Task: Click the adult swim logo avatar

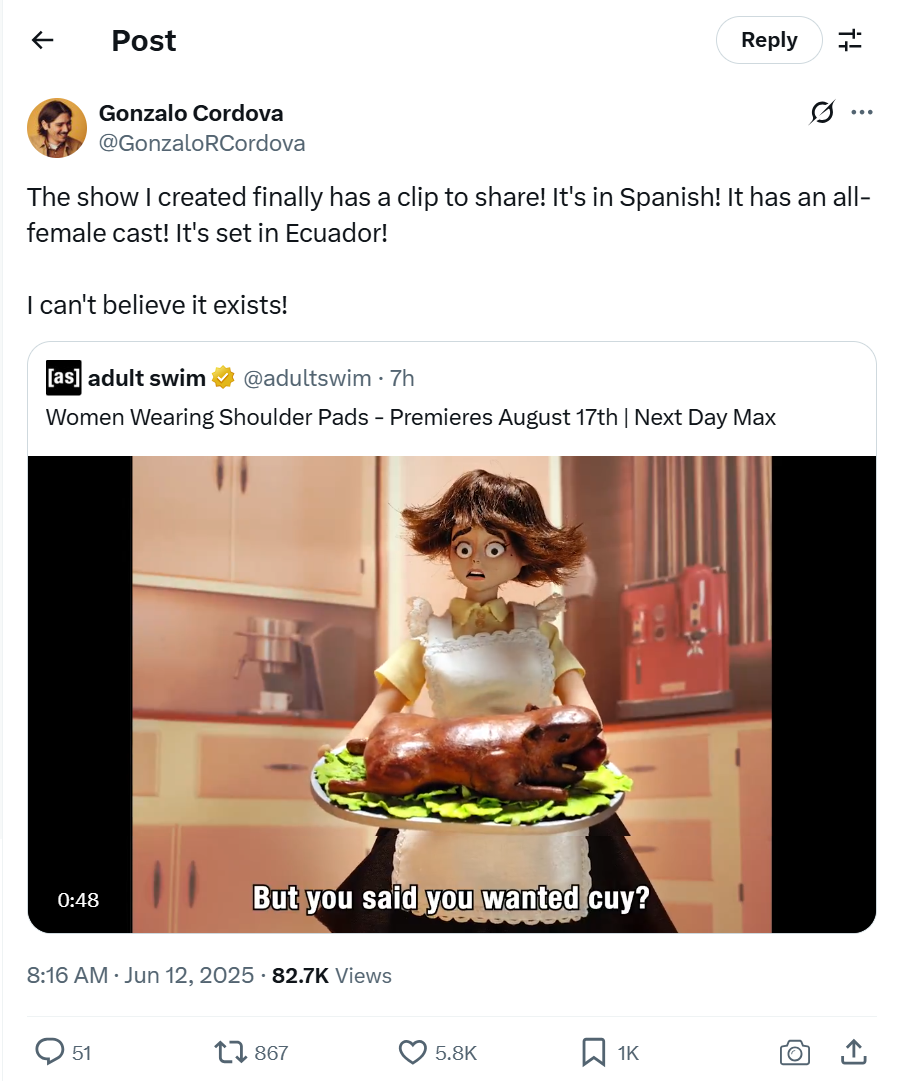Action: [63, 378]
